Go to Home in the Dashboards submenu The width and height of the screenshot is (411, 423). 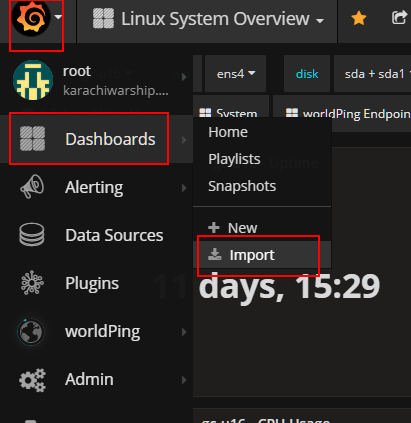click(228, 132)
